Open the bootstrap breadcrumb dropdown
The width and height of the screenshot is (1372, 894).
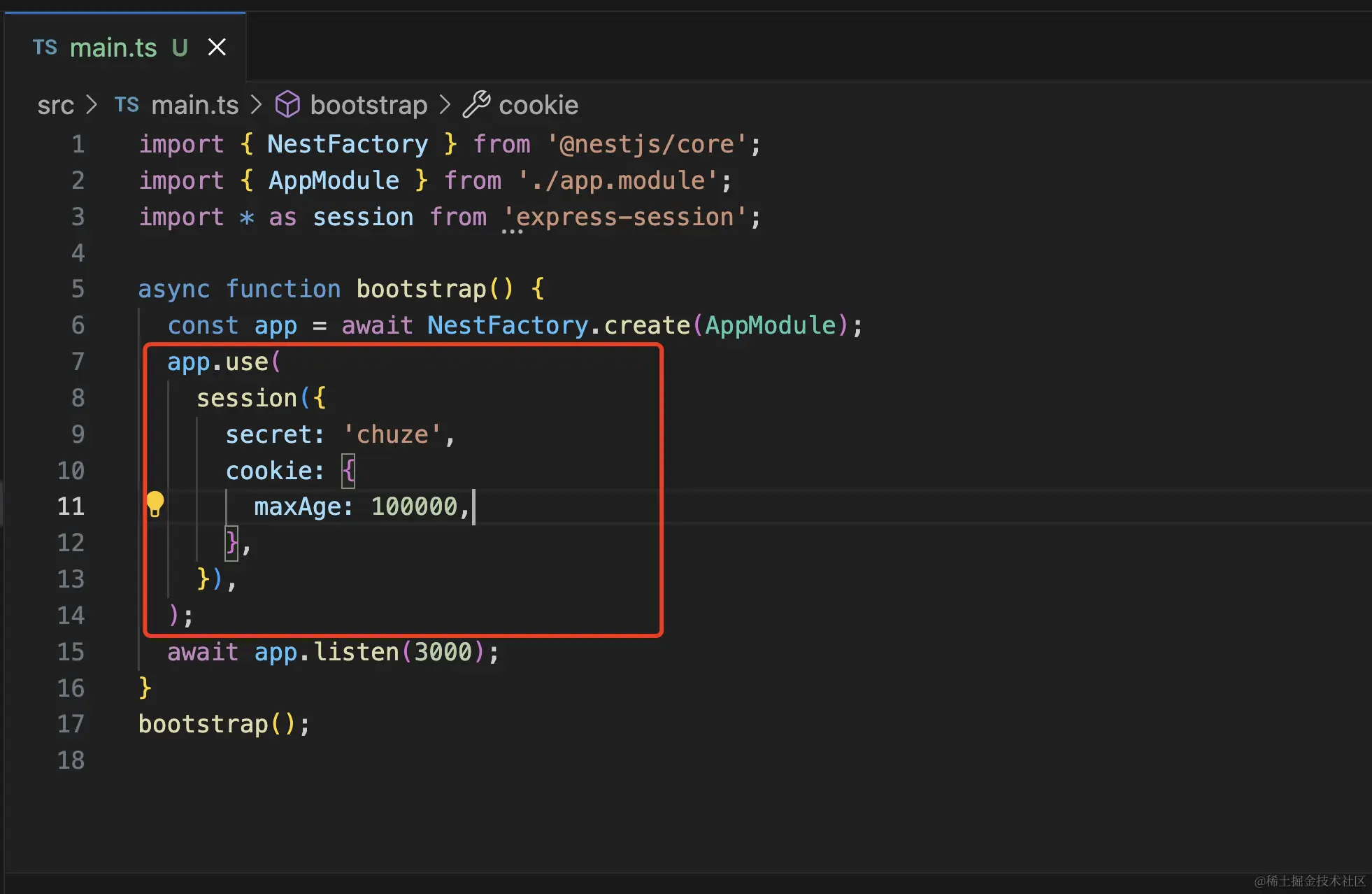click(x=369, y=105)
